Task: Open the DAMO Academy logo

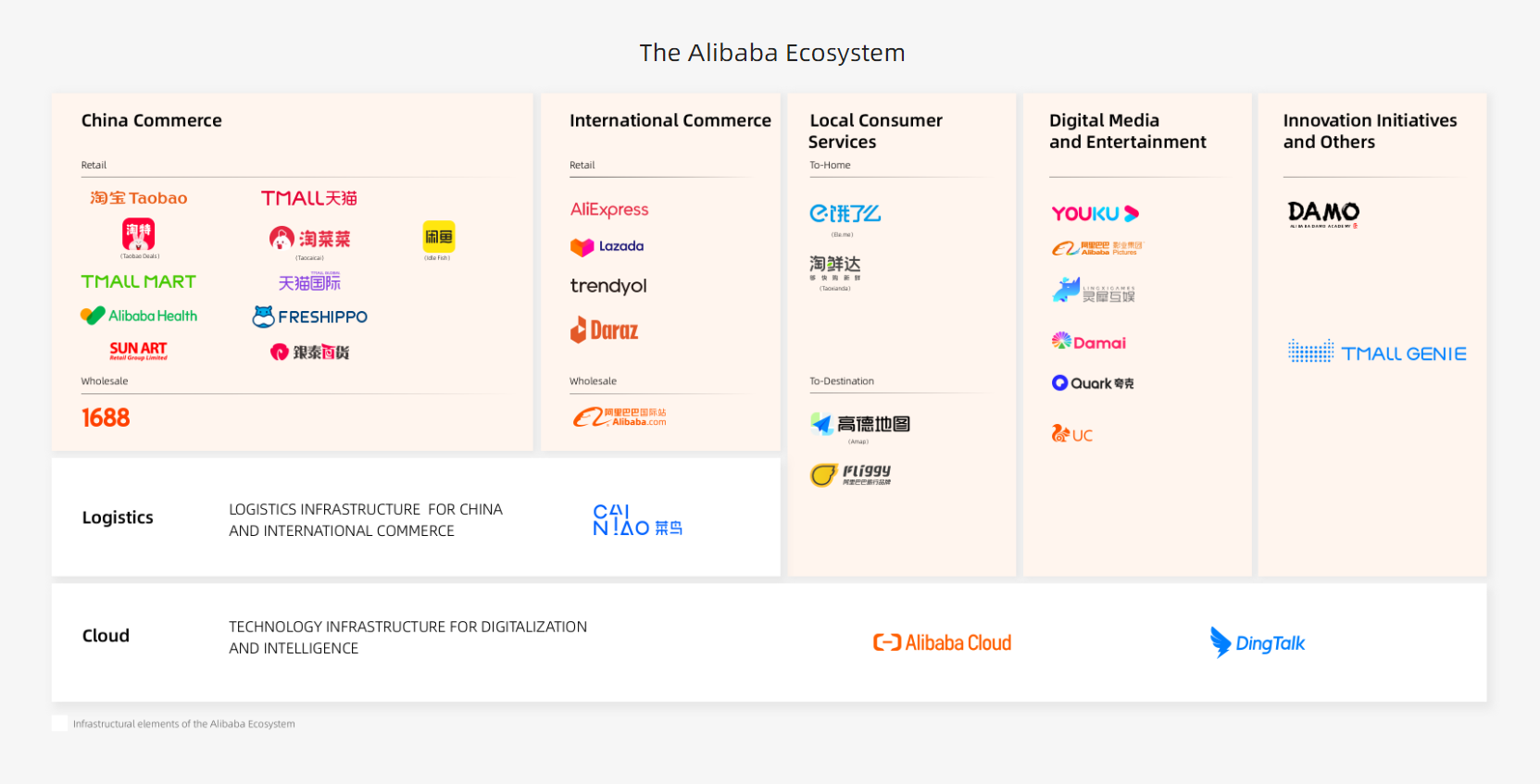Action: coord(1323,214)
